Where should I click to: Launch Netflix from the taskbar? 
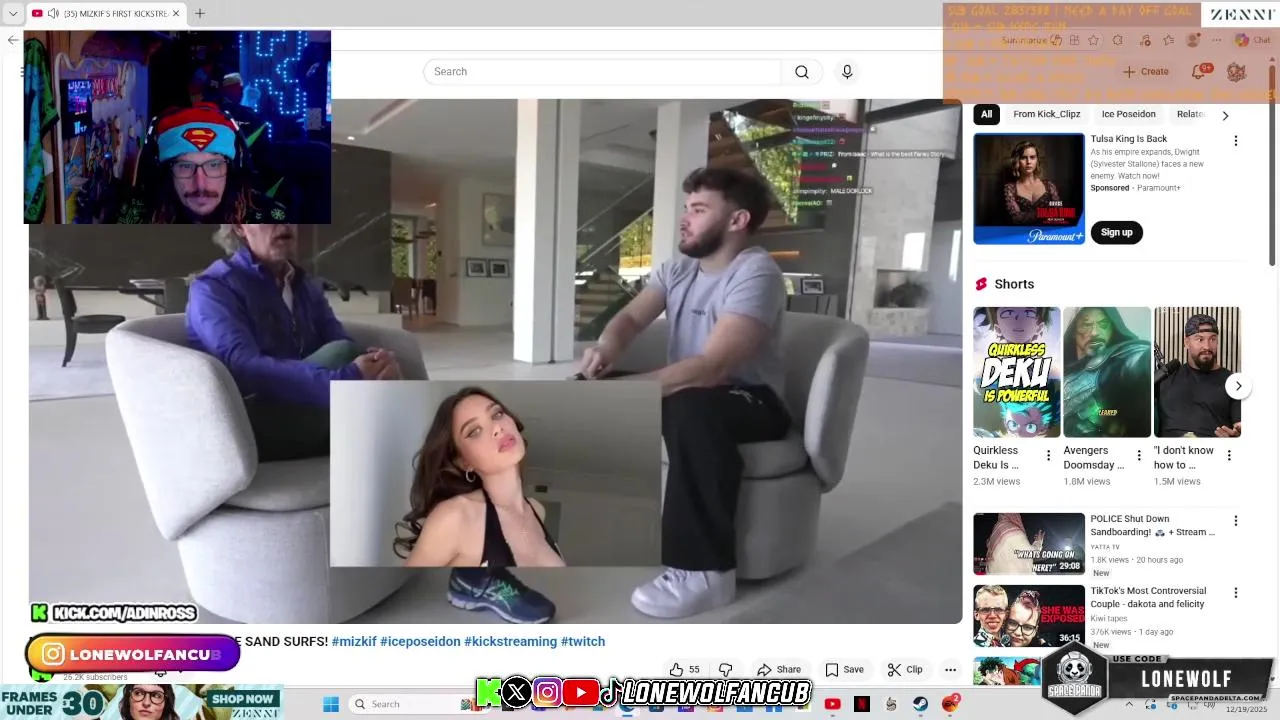[862, 704]
